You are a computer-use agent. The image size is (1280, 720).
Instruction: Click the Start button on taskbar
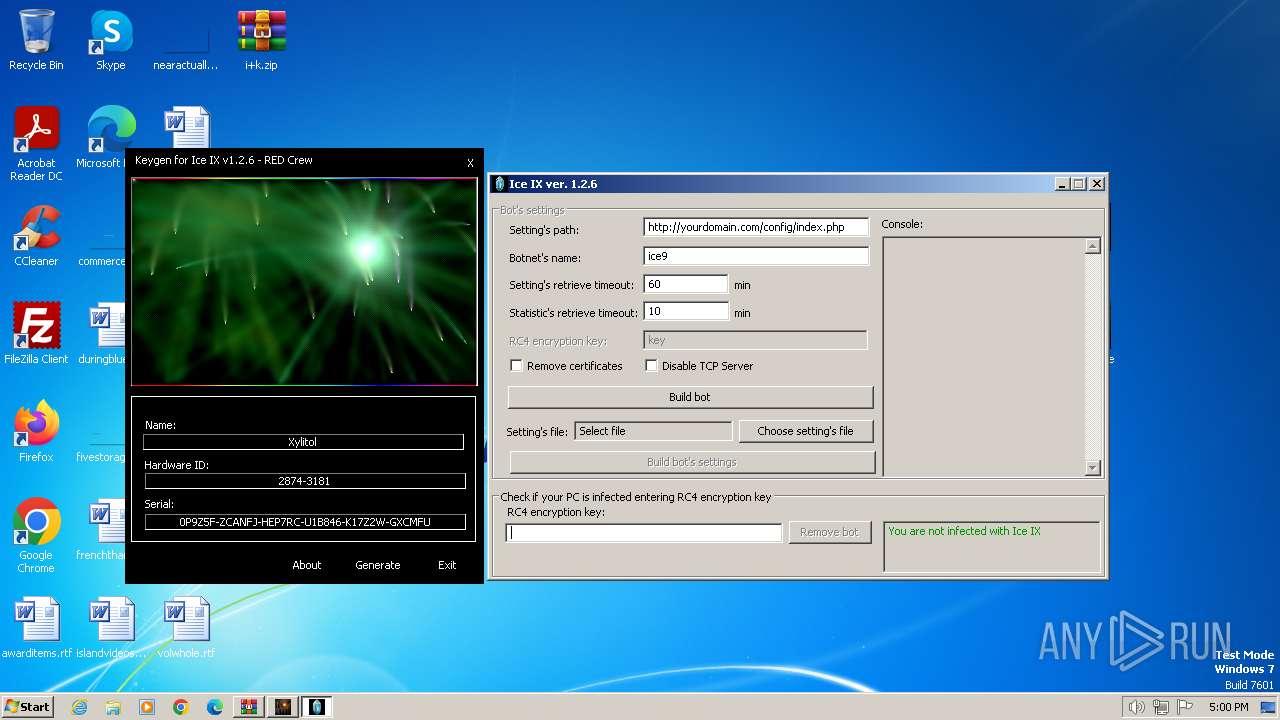click(x=28, y=706)
